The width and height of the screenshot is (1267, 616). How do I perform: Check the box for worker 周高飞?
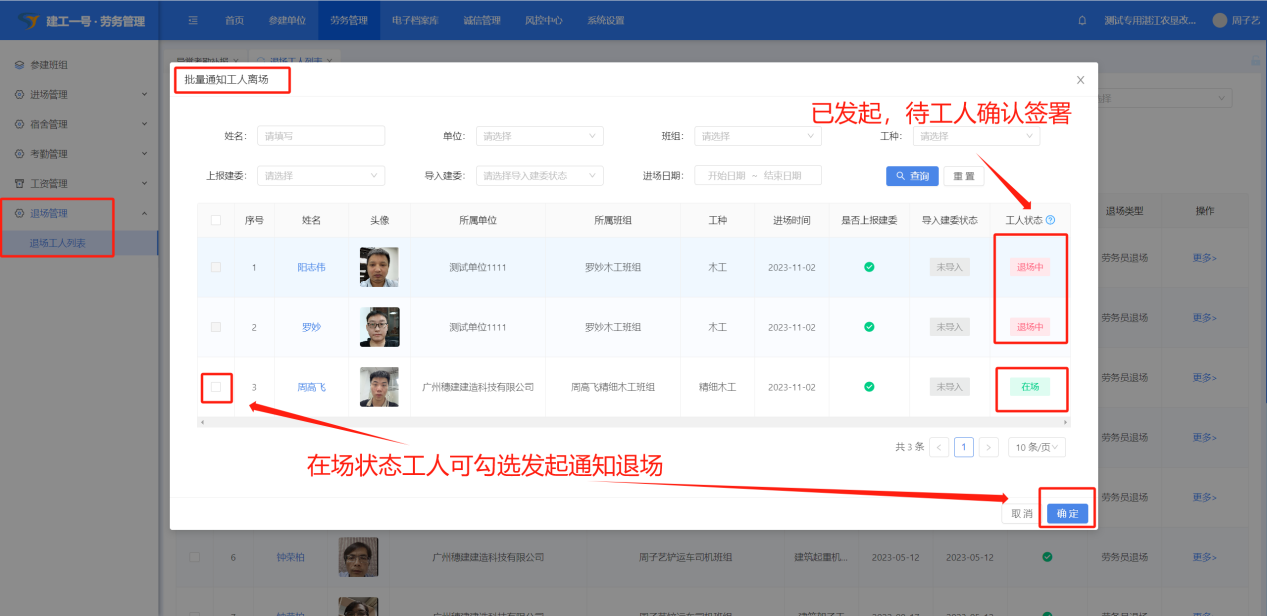(216, 387)
